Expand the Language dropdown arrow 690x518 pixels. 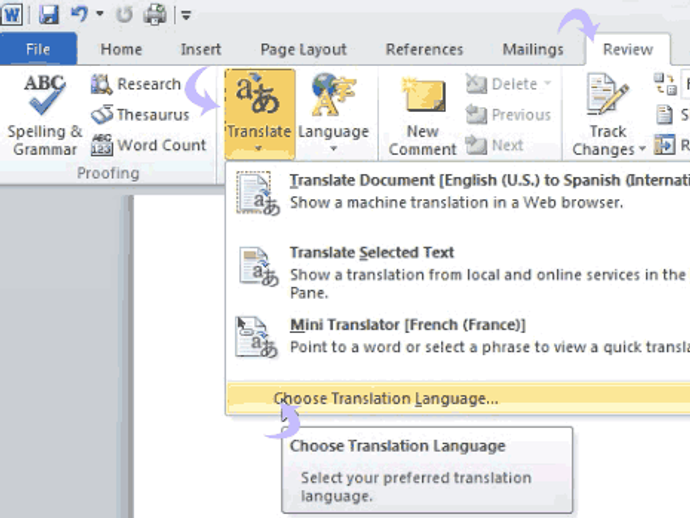tap(334, 149)
